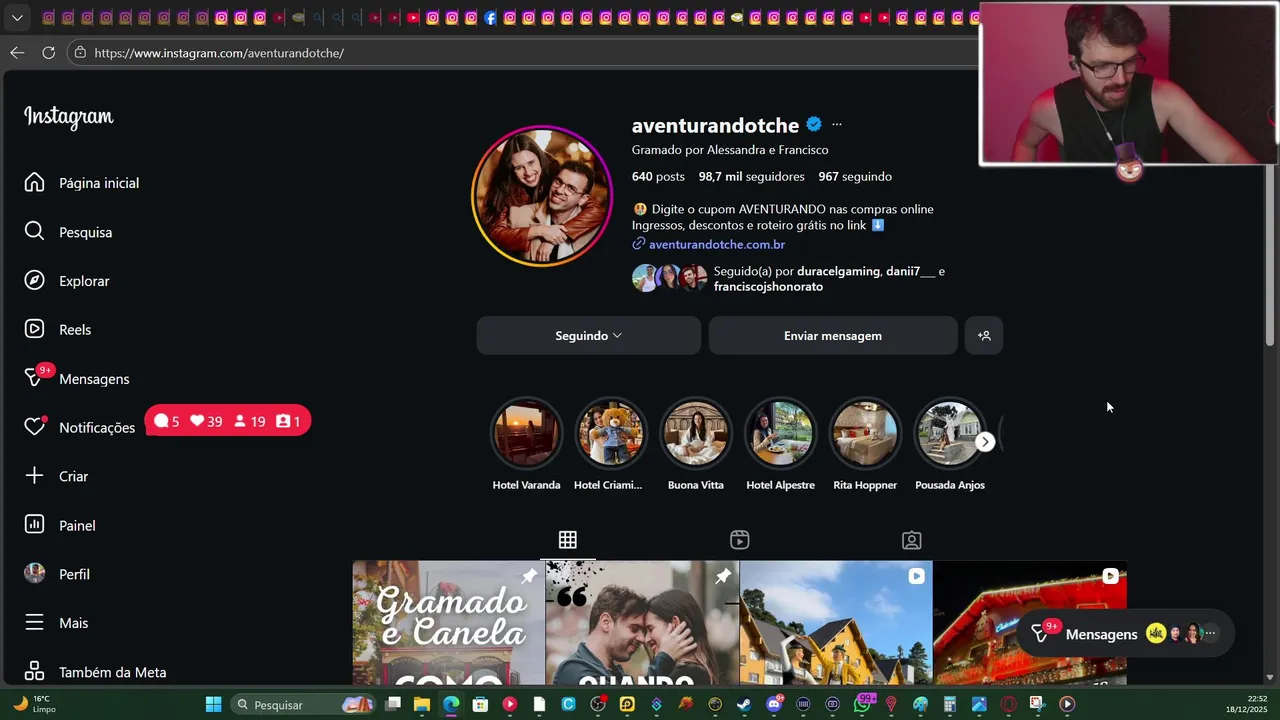
Task: Open the Também da Meta icon
Action: click(35, 671)
